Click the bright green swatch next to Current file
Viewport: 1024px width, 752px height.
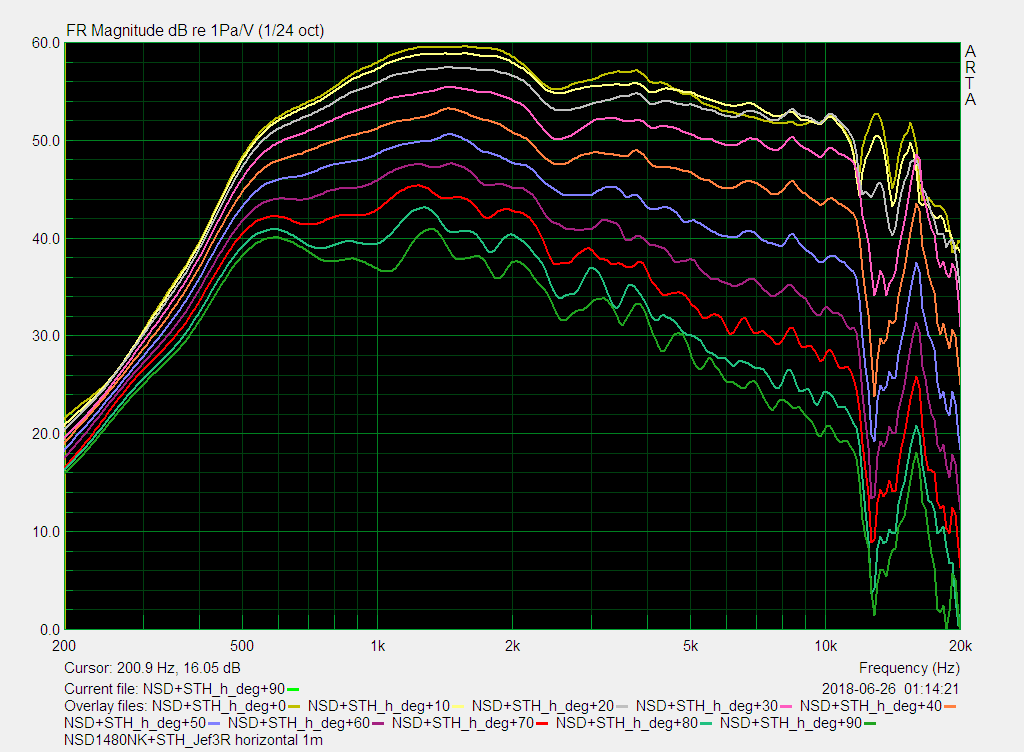coord(293,689)
